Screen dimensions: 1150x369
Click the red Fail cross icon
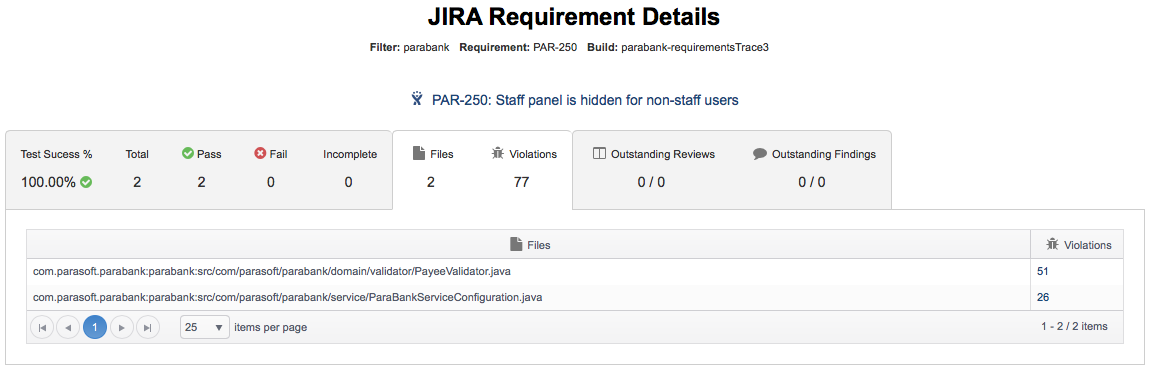coord(260,154)
